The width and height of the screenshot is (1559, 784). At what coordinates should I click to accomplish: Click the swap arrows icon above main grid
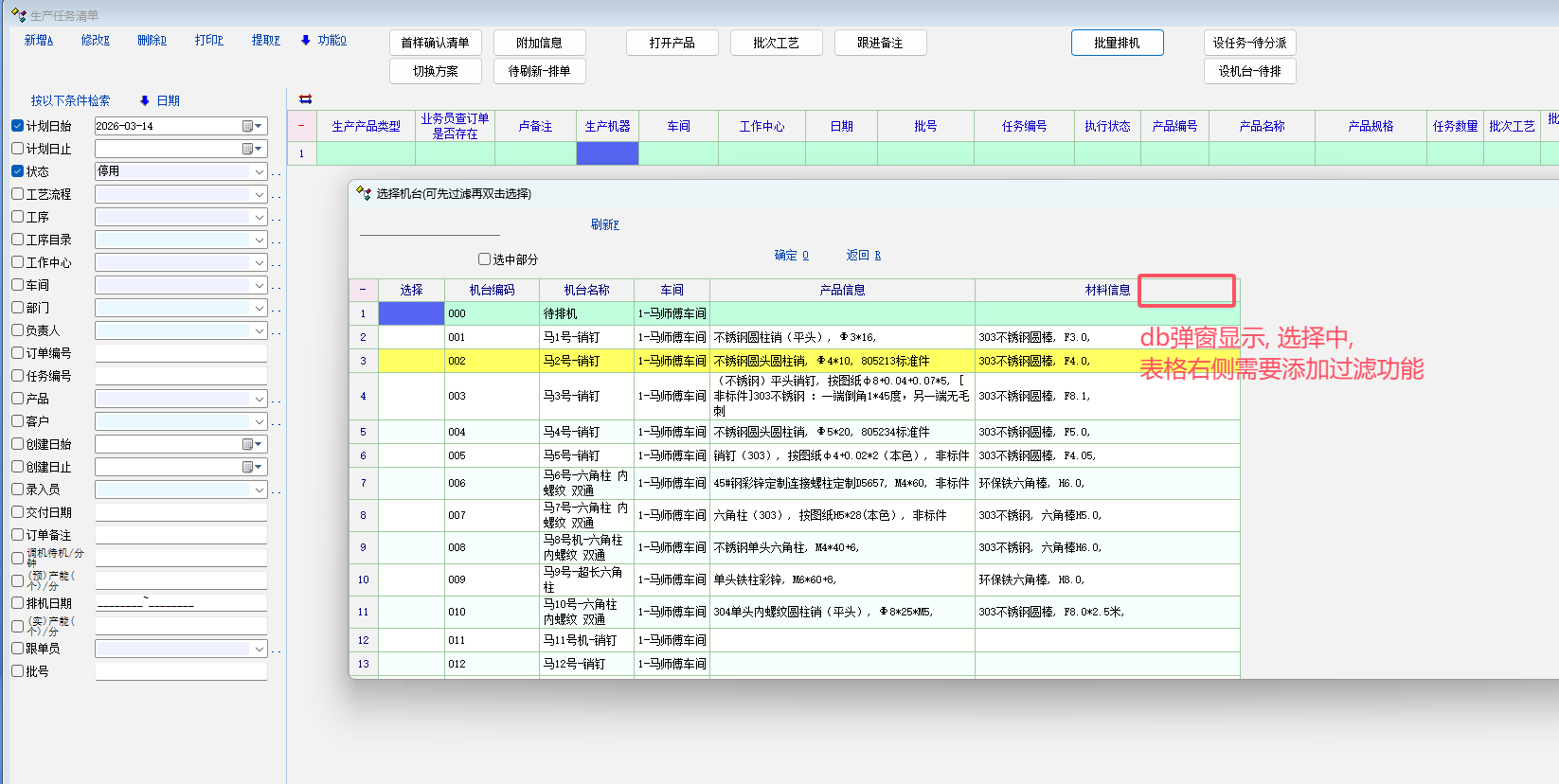[305, 99]
